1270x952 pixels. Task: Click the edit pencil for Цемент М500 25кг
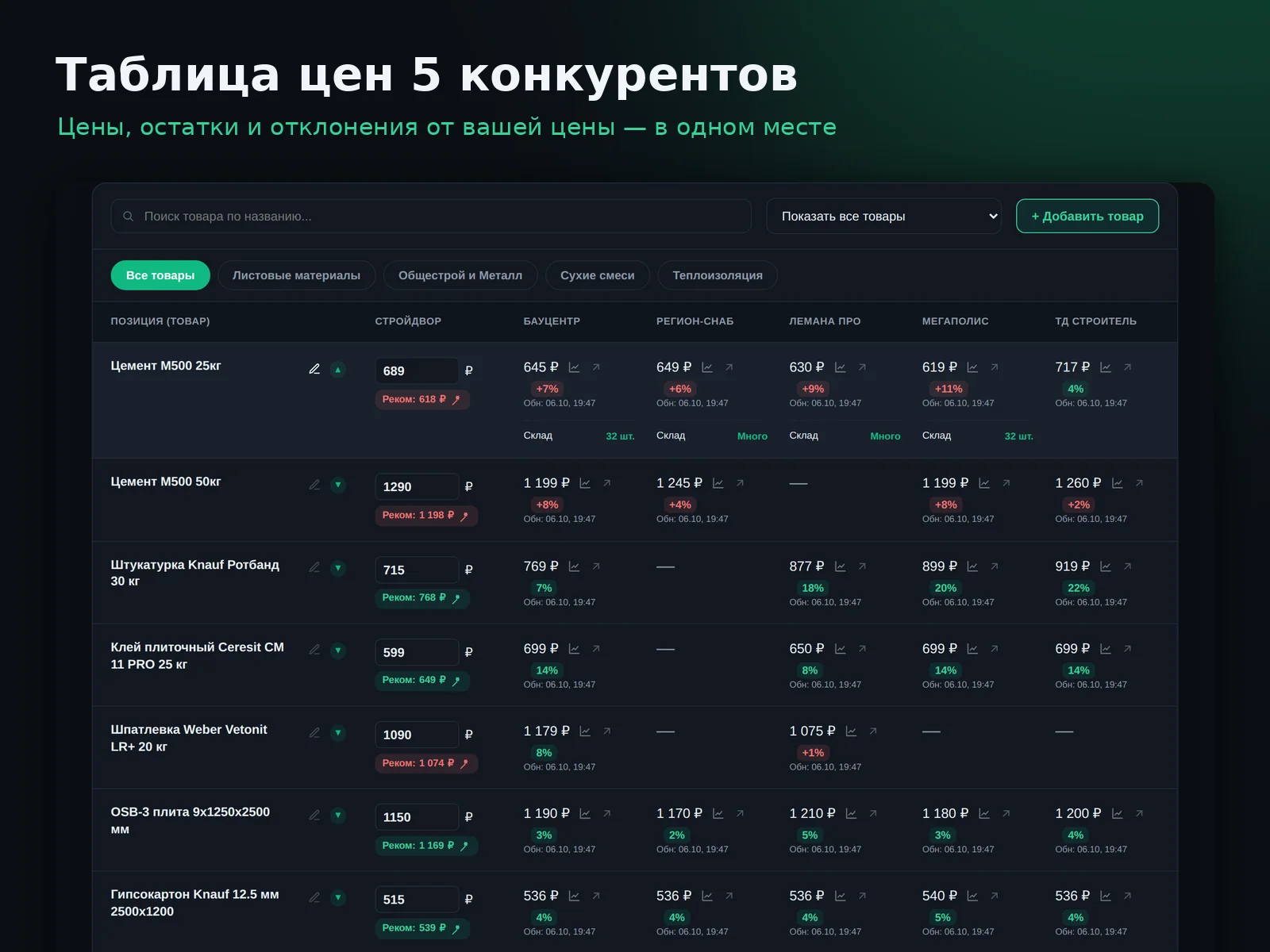pos(314,370)
